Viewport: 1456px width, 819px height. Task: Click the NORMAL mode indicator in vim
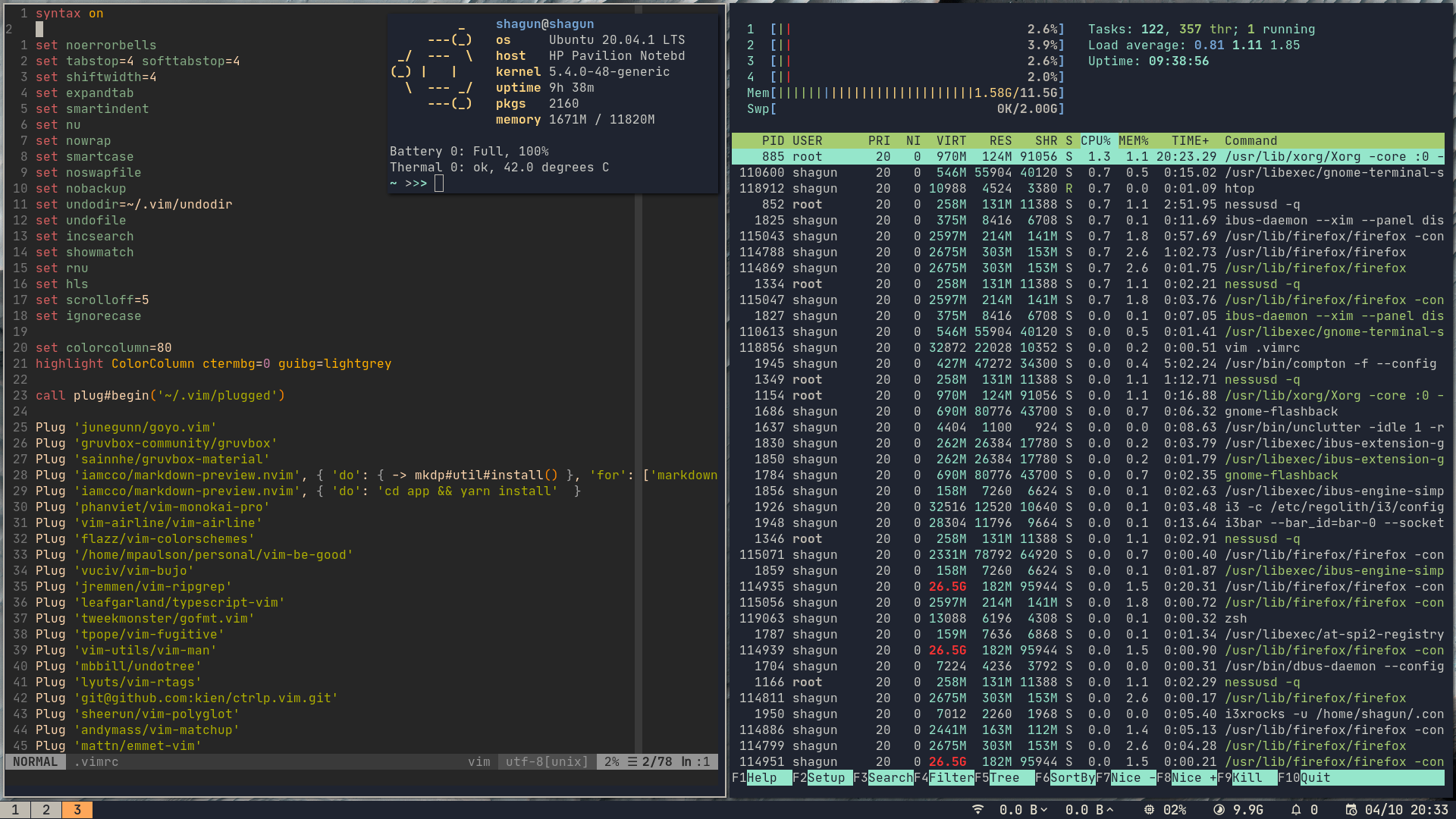coord(35,762)
